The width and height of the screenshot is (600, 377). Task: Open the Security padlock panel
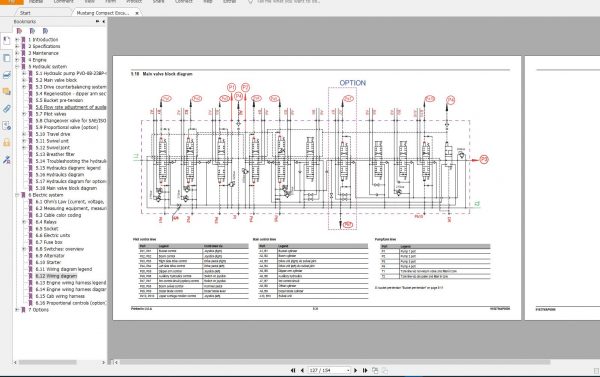pos(7,143)
